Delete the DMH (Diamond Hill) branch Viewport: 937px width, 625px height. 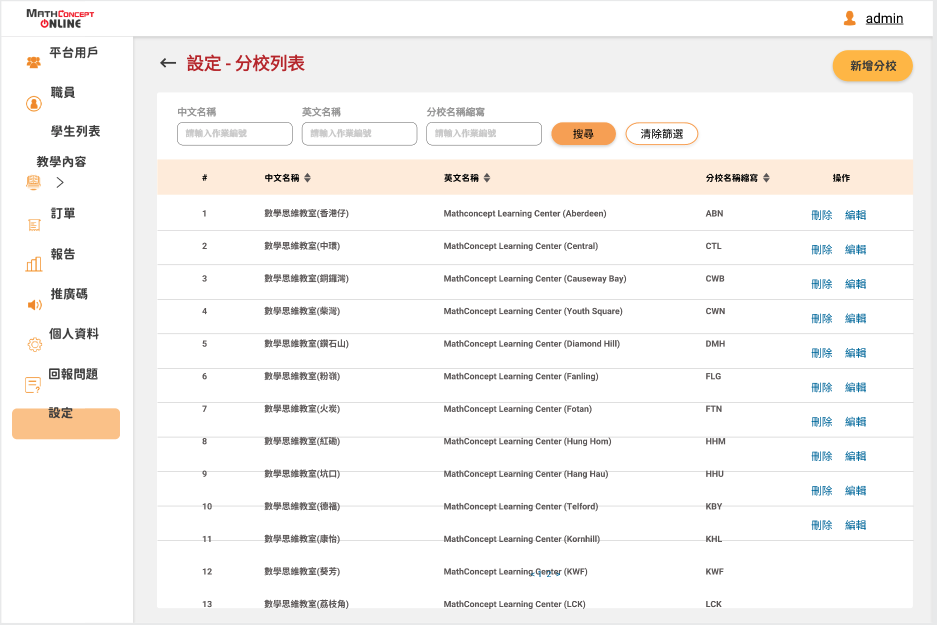click(822, 353)
